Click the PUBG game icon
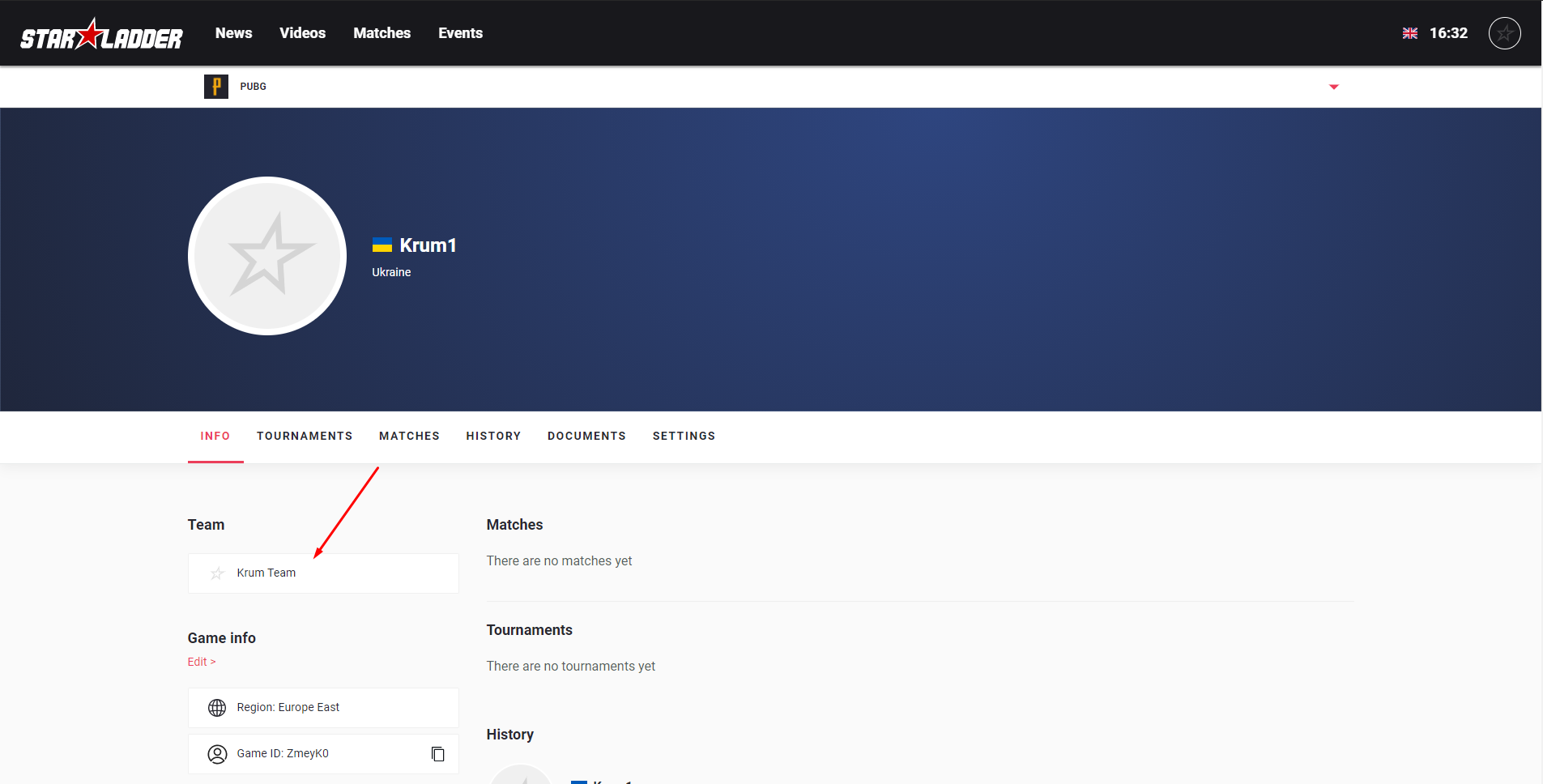Screen dimensions: 1543x784 (215, 87)
